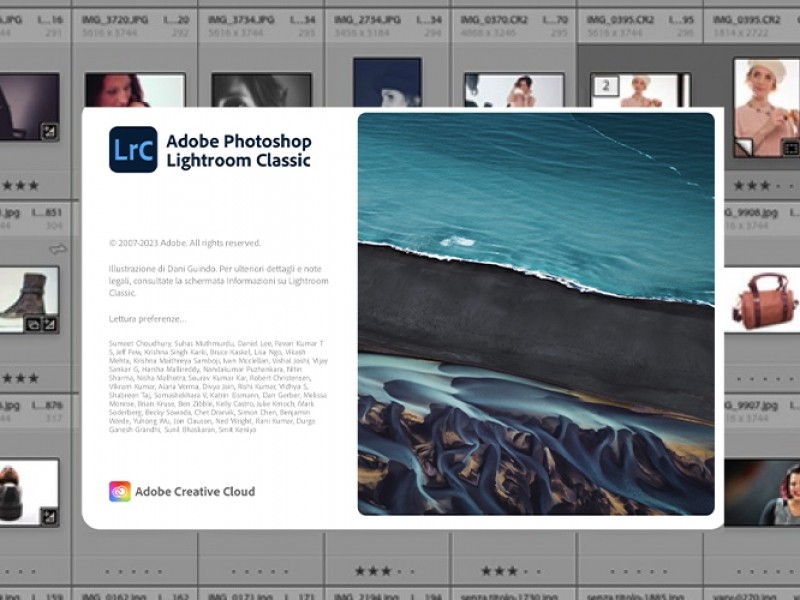Set empty star rating dots under IMG_0162
800x600 pixels.
tap(134, 571)
